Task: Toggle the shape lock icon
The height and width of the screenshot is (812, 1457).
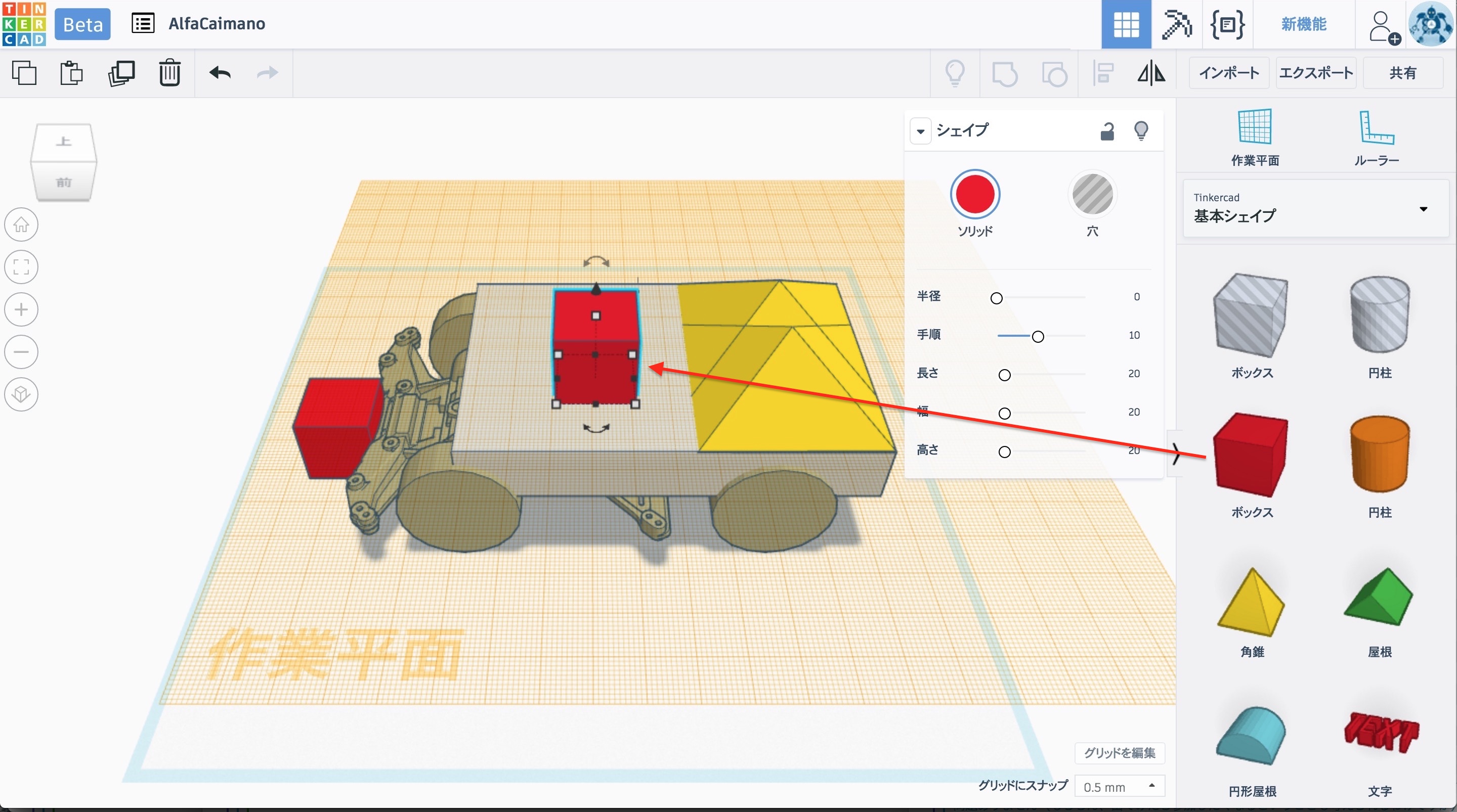Action: (x=1107, y=131)
